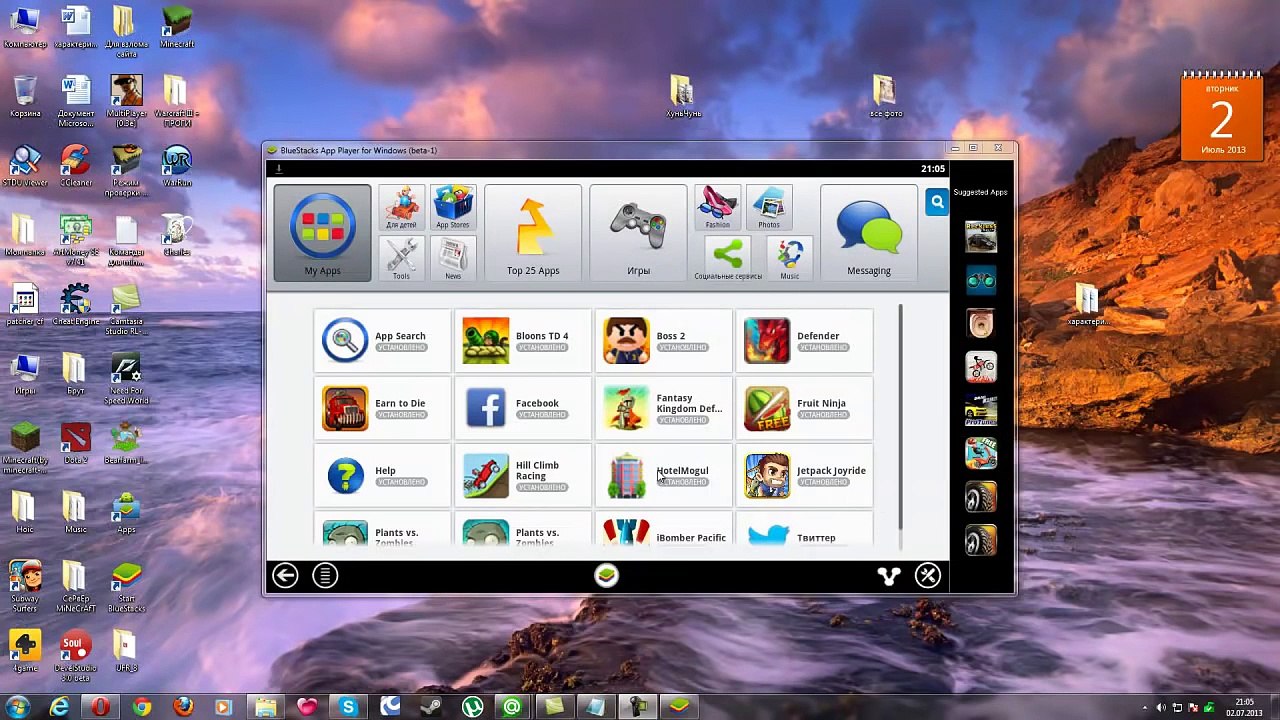Viewport: 1280px width, 720px height.
Task: Click the BlueStacks home logo button
Action: [x=606, y=575]
